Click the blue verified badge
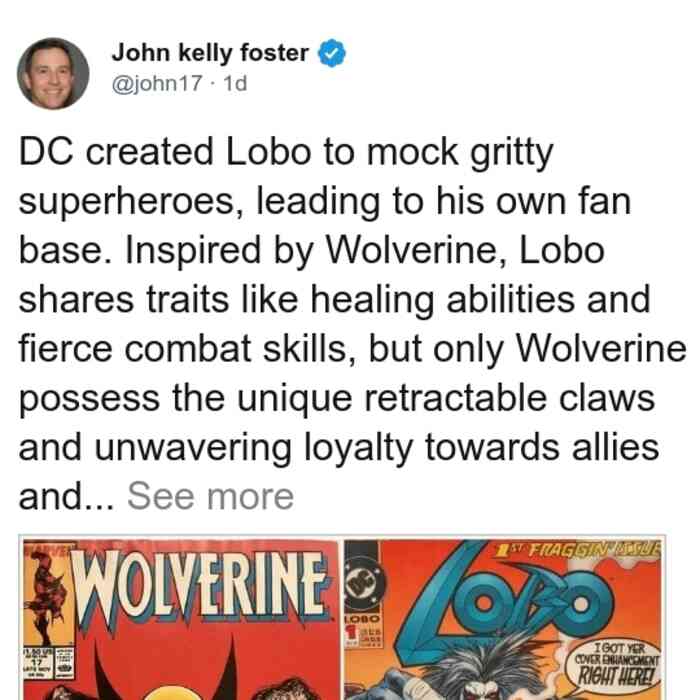This screenshot has width=700, height=700. click(332, 53)
